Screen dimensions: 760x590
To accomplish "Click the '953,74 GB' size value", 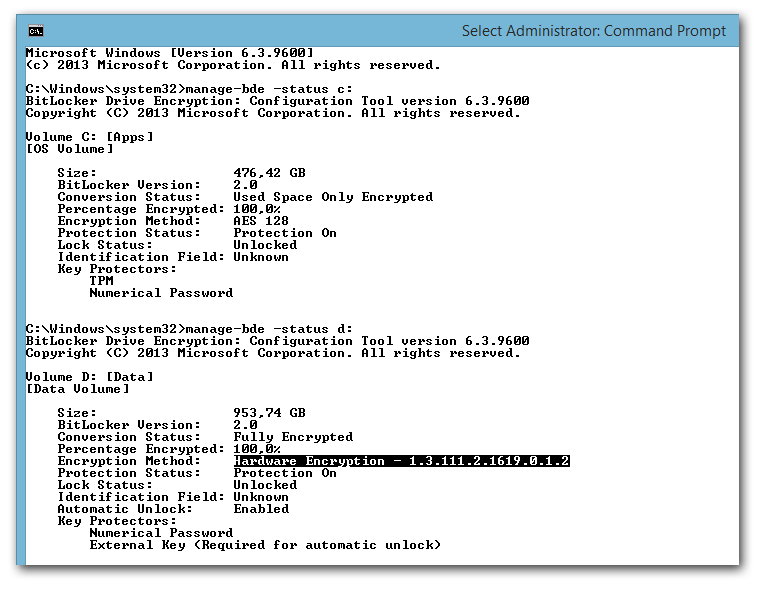I will tap(269, 413).
